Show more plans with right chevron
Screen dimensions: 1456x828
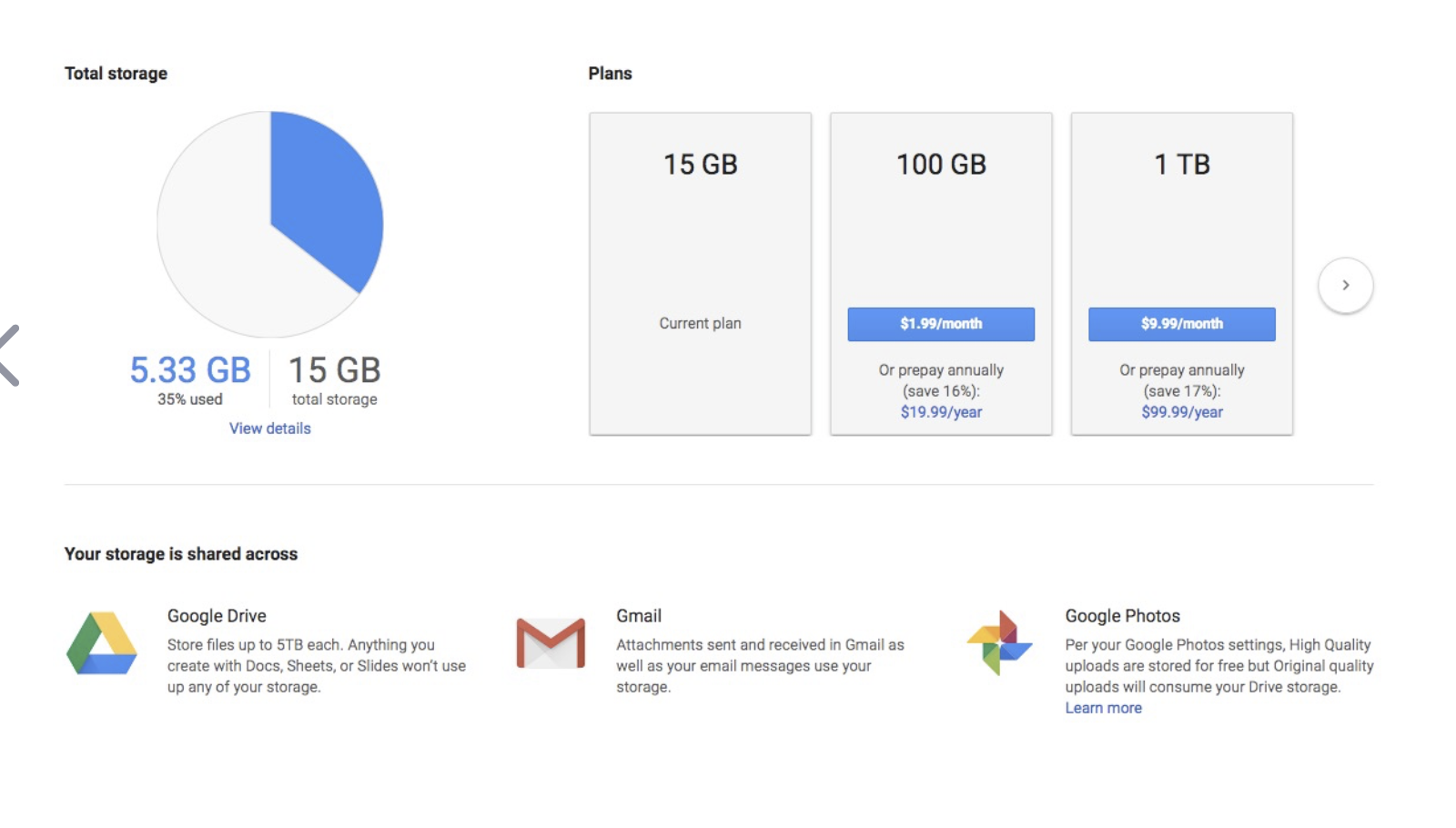(x=1345, y=285)
